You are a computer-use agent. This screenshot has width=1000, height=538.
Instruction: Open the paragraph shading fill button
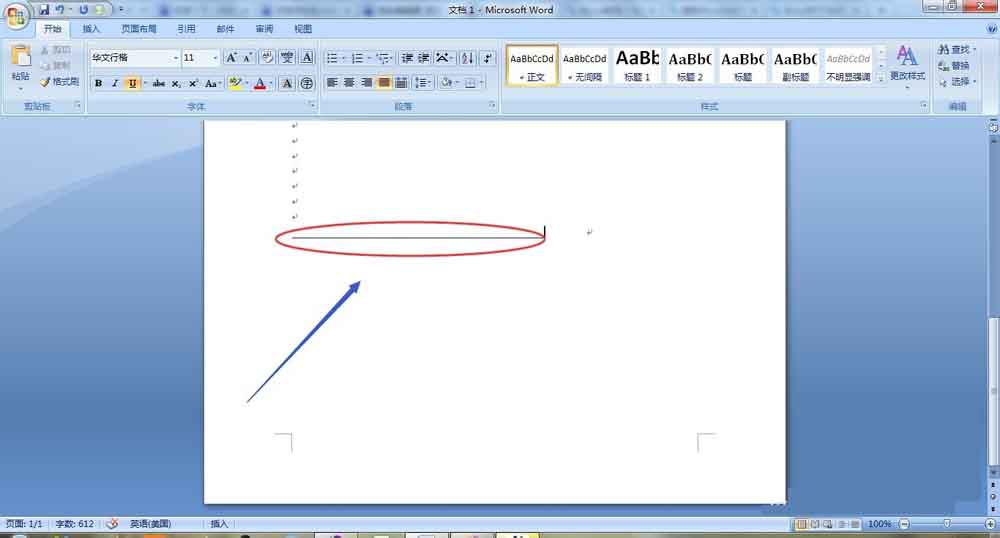(446, 83)
